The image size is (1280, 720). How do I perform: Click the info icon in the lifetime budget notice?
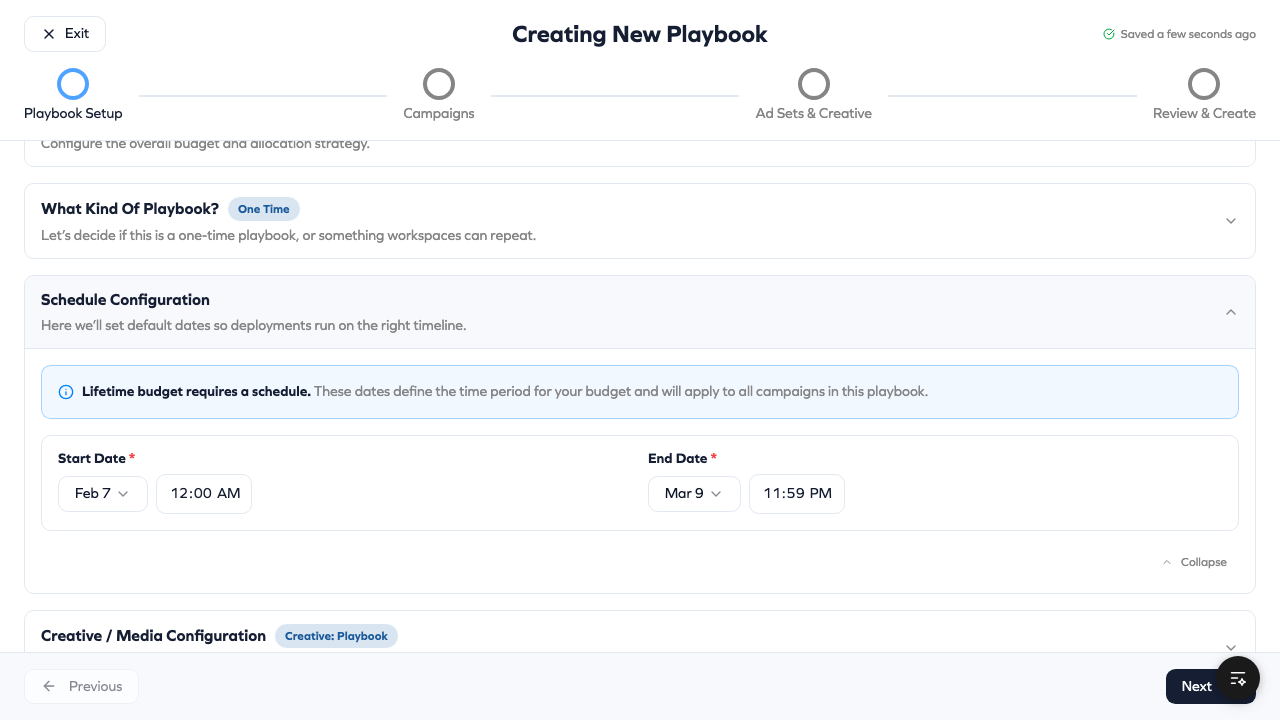(x=66, y=392)
